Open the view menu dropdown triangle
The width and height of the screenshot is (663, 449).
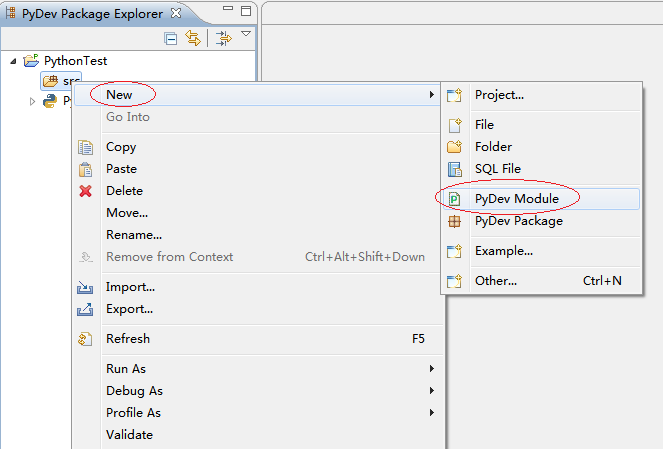(x=245, y=35)
